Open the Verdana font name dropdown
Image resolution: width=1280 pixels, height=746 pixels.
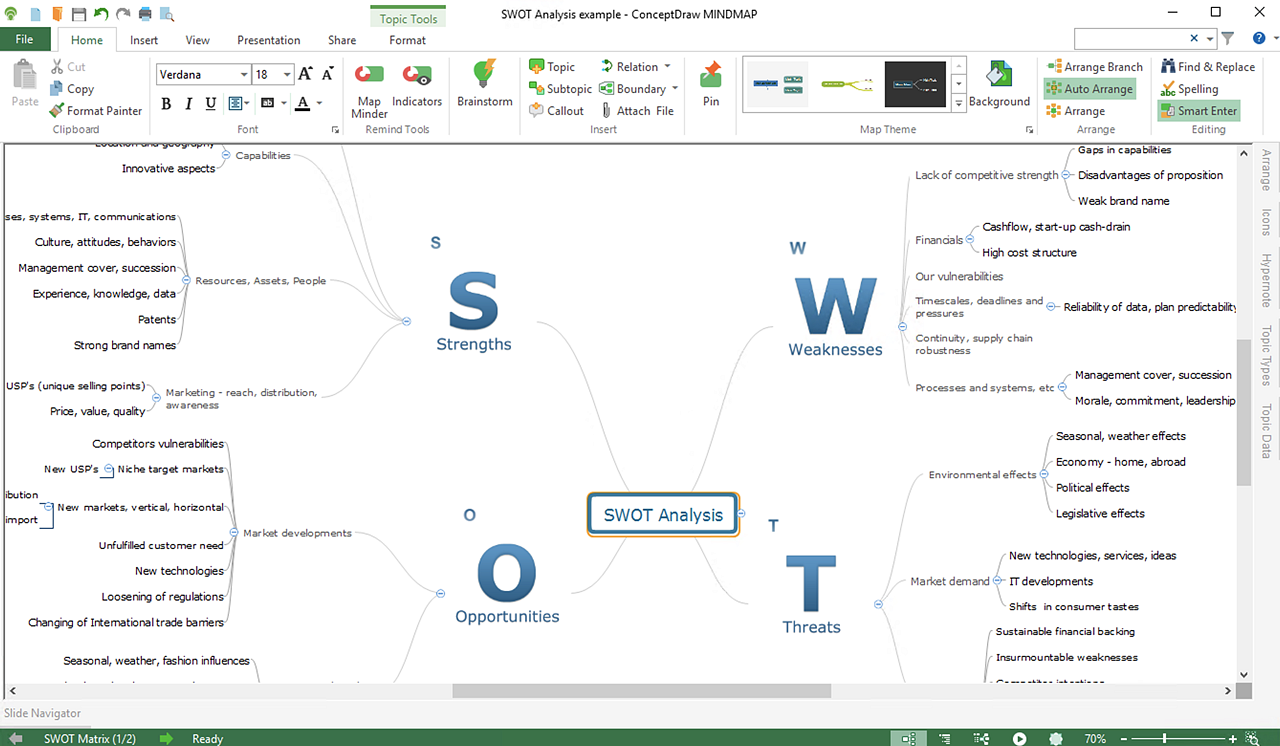pos(244,75)
